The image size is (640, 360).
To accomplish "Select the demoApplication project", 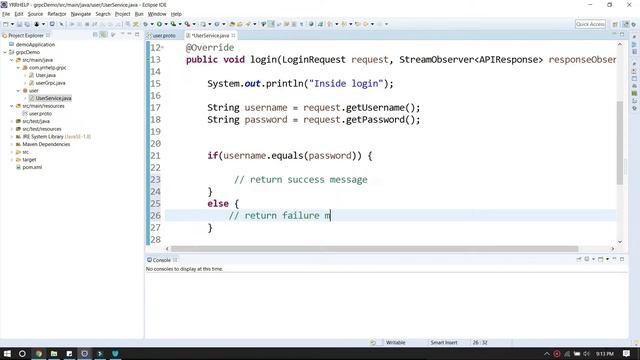I will pyautogui.click(x=35, y=44).
